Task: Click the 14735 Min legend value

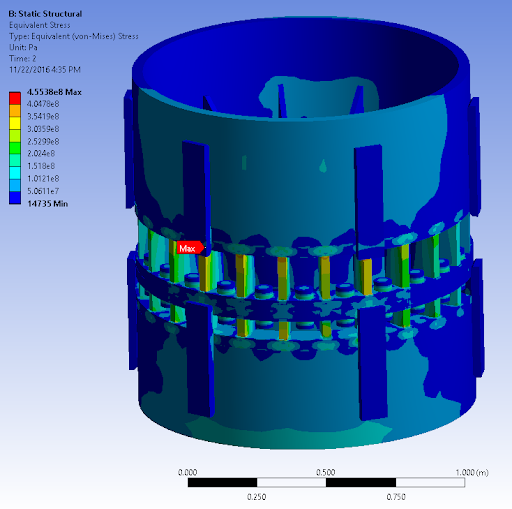Action: tap(48, 204)
